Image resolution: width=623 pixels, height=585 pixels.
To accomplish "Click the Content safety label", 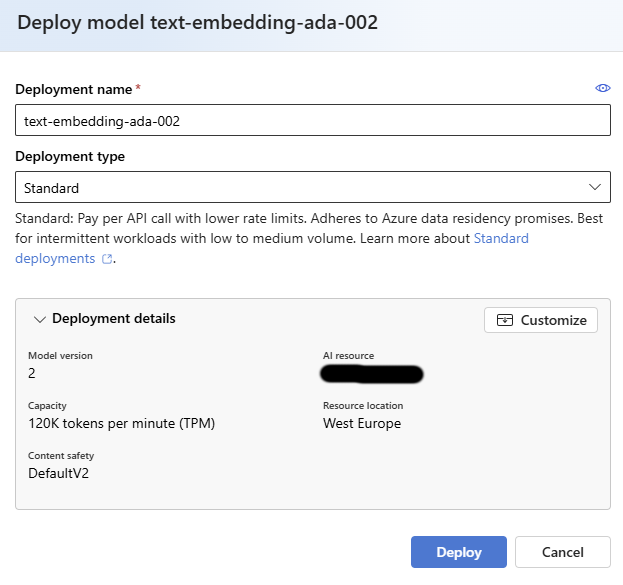I will pos(61,456).
